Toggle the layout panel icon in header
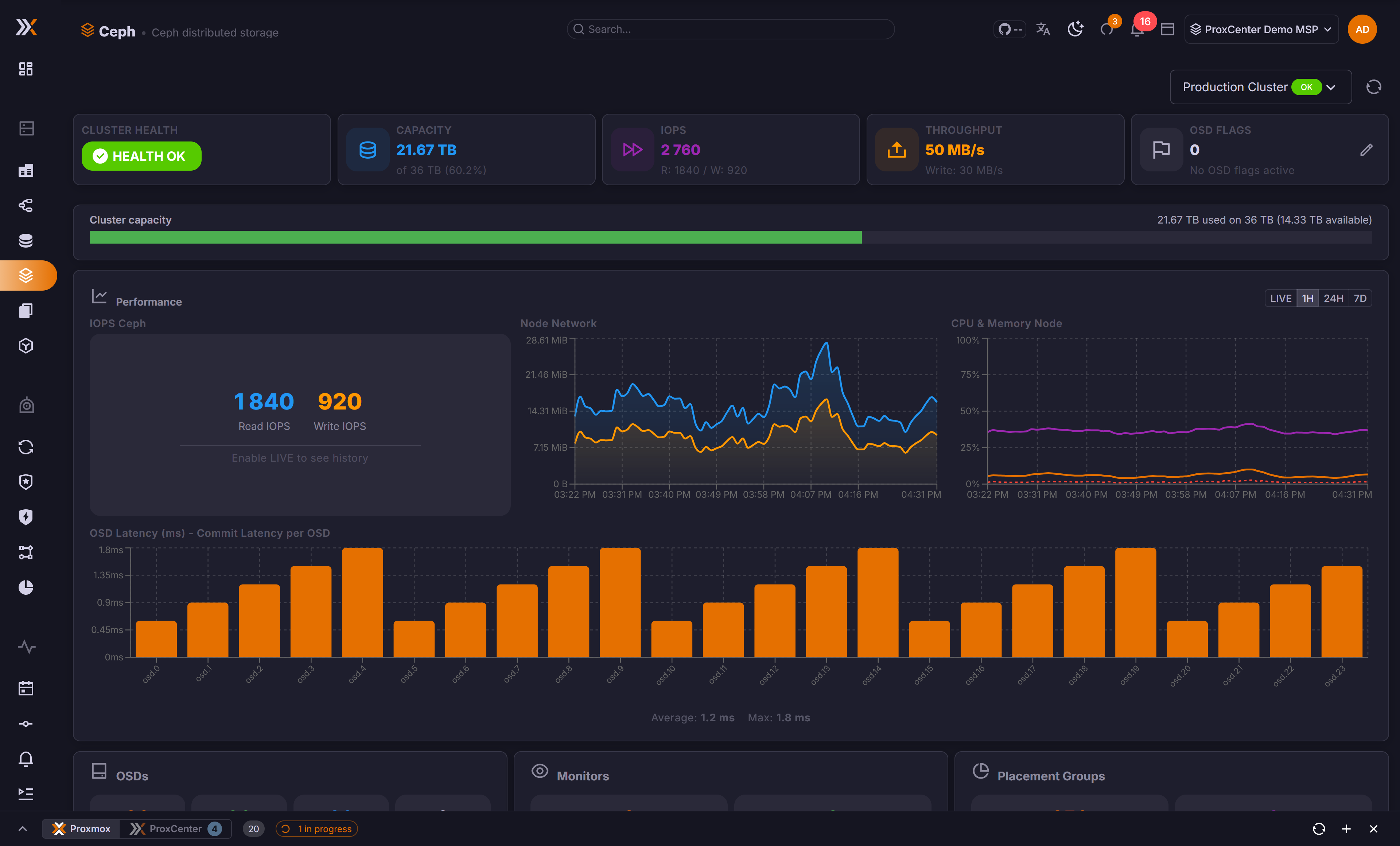 pos(1168,29)
